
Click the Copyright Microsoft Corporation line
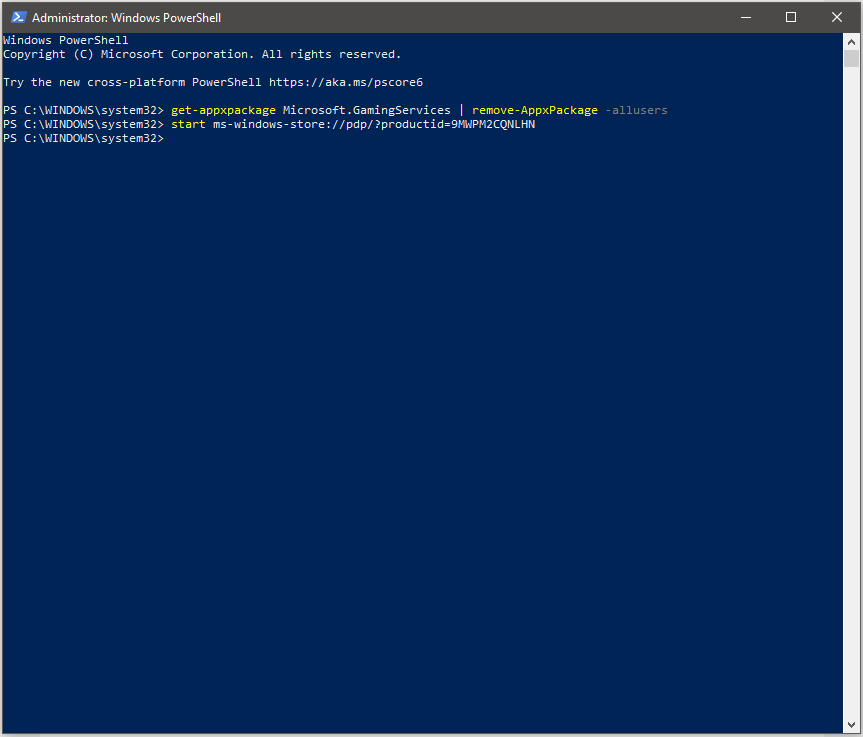tap(202, 54)
